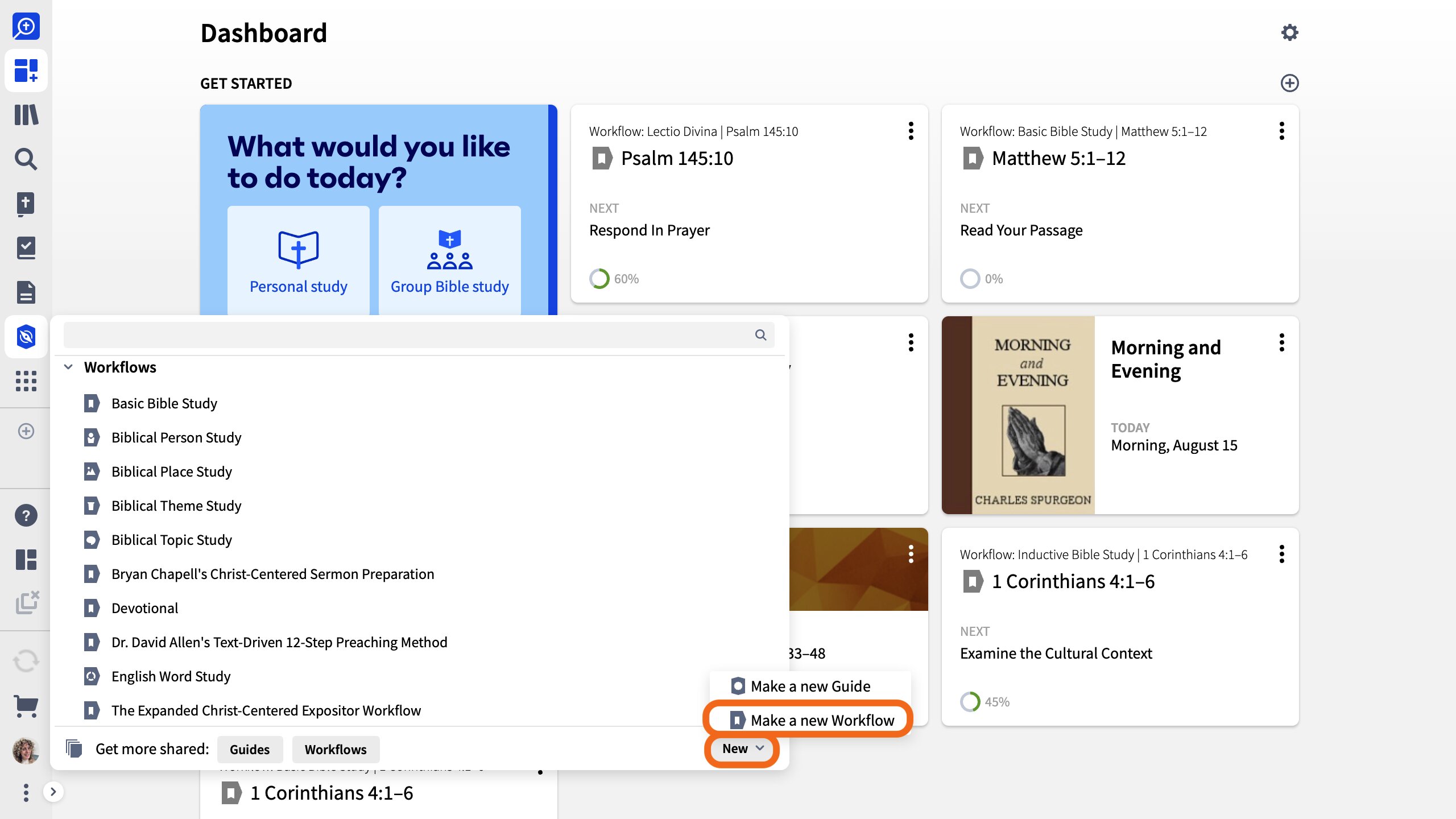Image resolution: width=1456 pixels, height=819 pixels.
Task: Click the sync refresh icon
Action: pyautogui.click(x=26, y=661)
